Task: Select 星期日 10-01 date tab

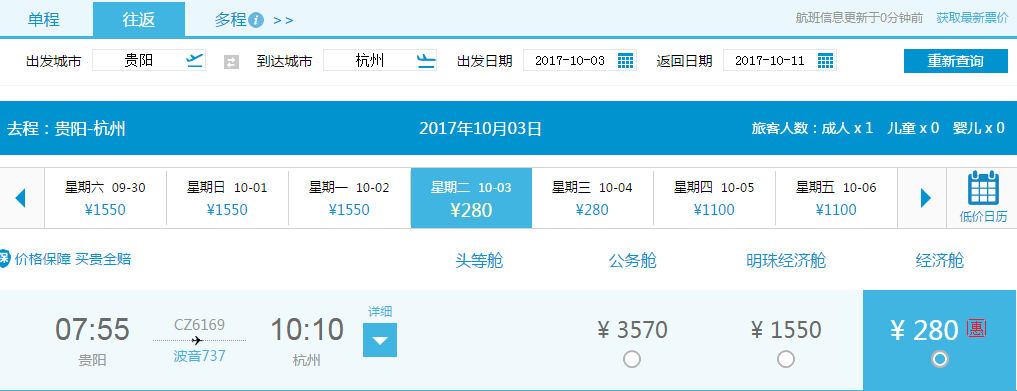Action: click(x=227, y=198)
